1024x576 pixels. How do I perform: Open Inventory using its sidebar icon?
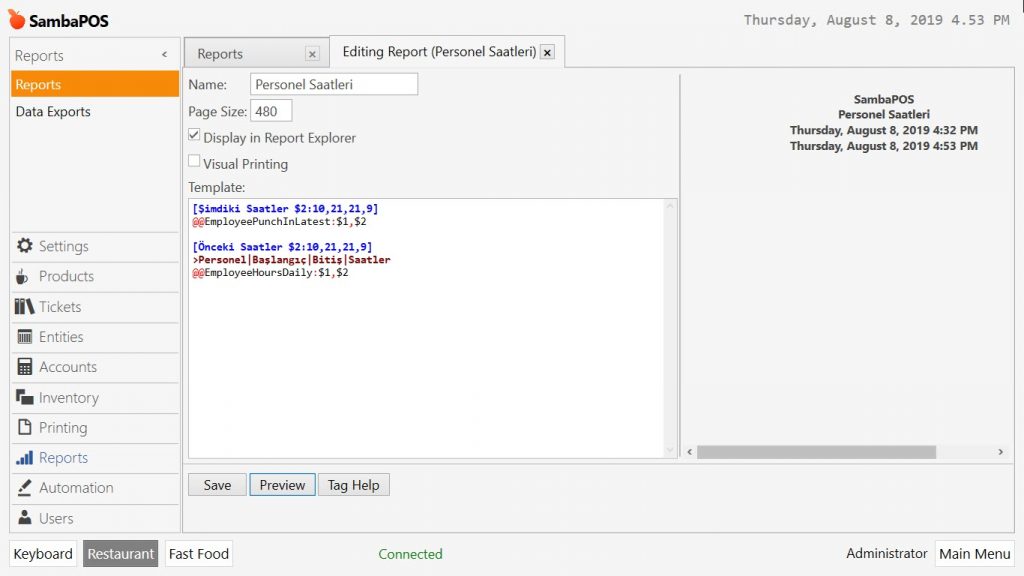pos(25,397)
